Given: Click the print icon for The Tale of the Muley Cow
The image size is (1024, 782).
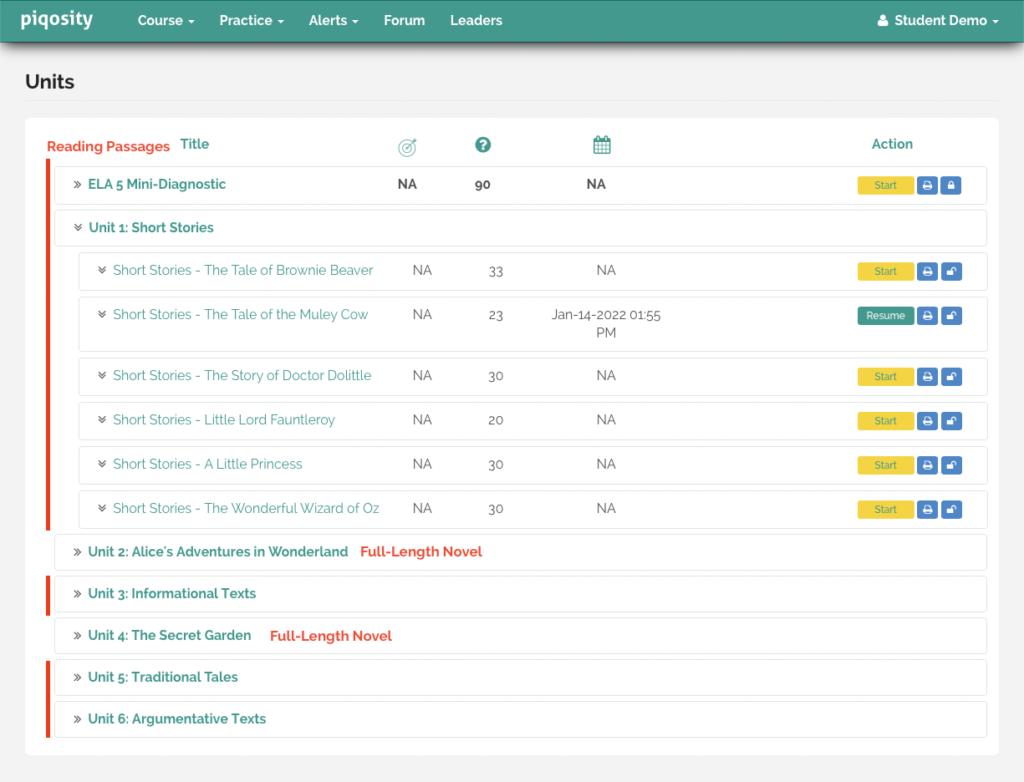Looking at the screenshot, I should point(927,316).
